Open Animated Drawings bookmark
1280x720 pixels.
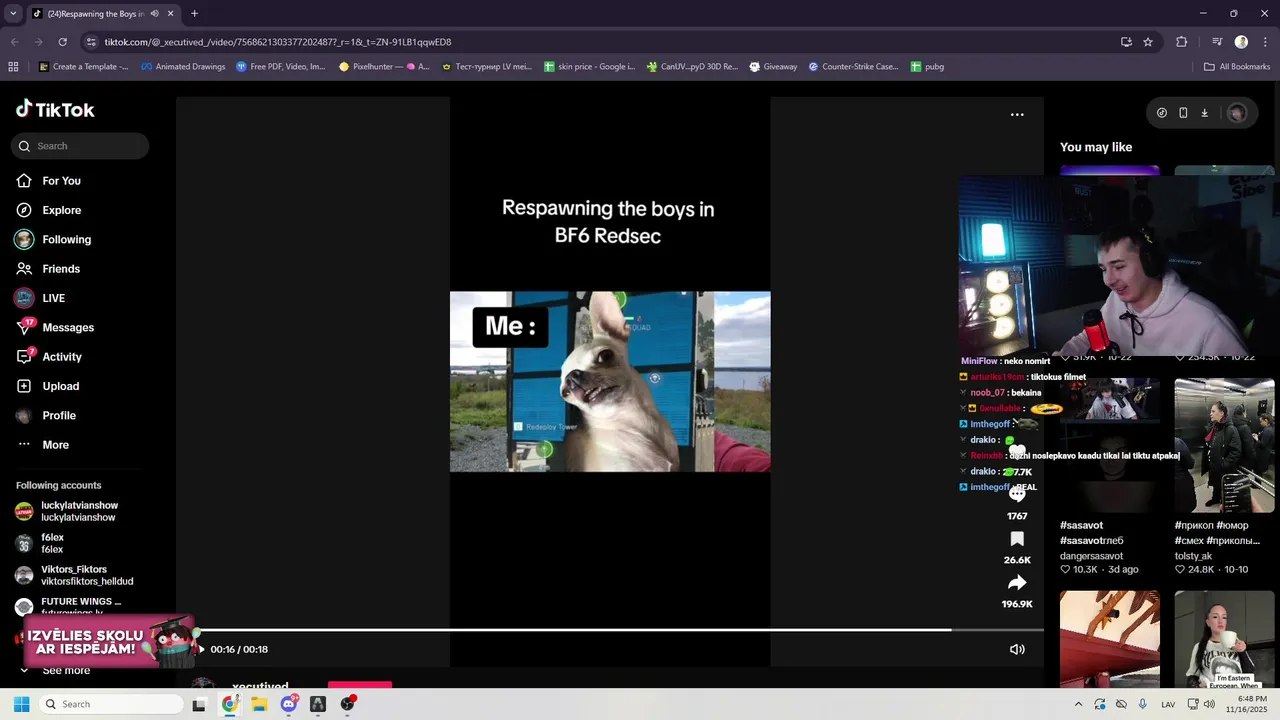(183, 67)
